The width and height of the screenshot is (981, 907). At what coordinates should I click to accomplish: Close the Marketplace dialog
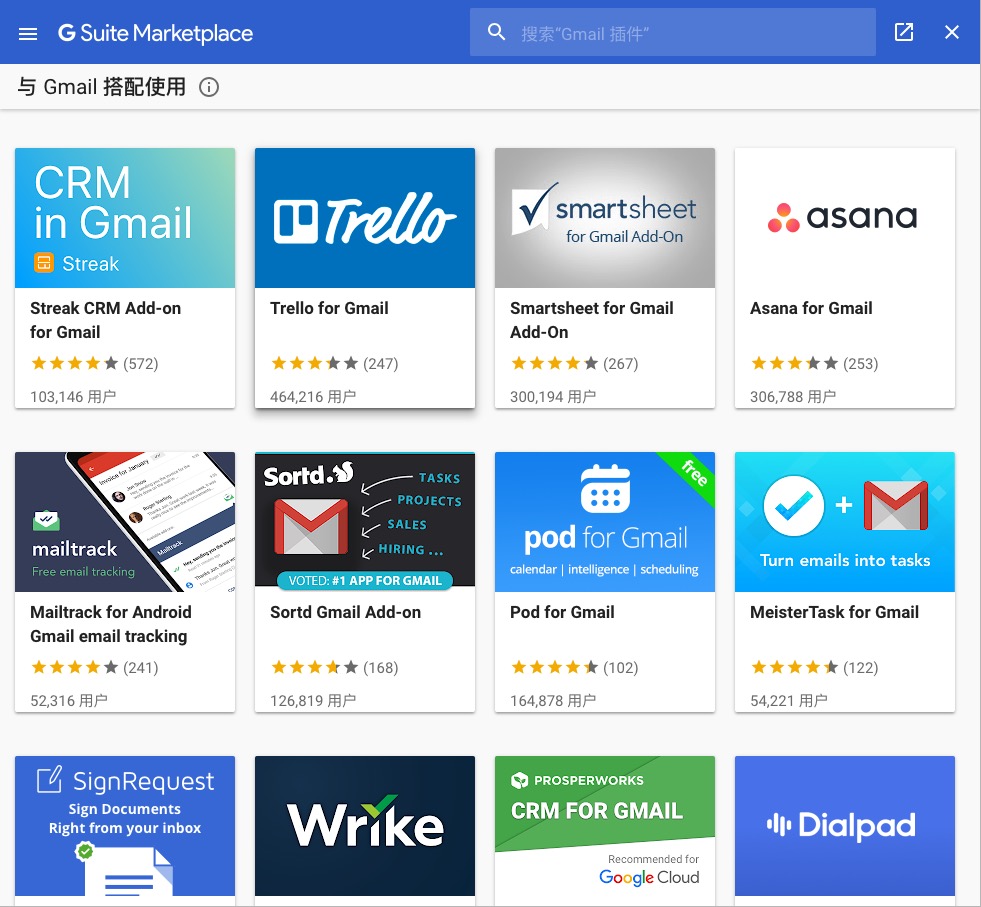(x=952, y=32)
